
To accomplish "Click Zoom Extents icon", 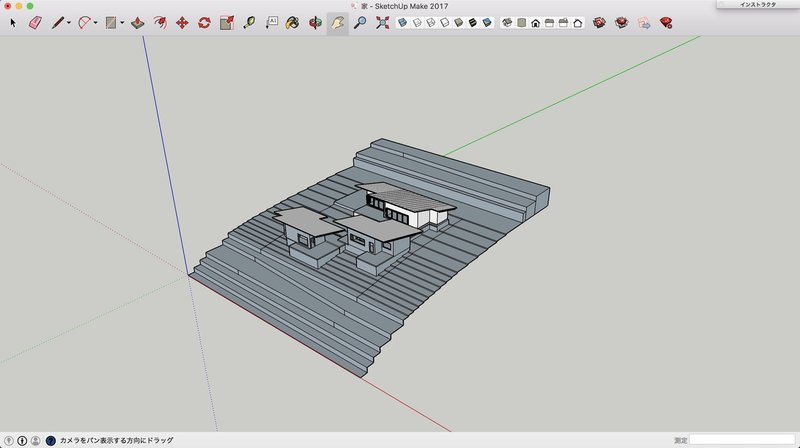I will pyautogui.click(x=381, y=21).
